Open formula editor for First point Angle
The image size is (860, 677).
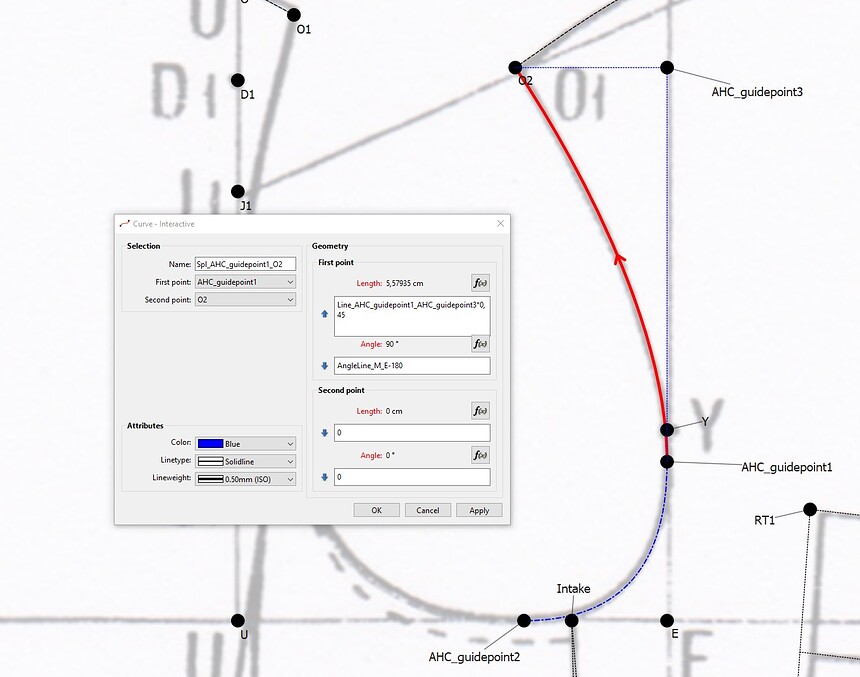[480, 344]
